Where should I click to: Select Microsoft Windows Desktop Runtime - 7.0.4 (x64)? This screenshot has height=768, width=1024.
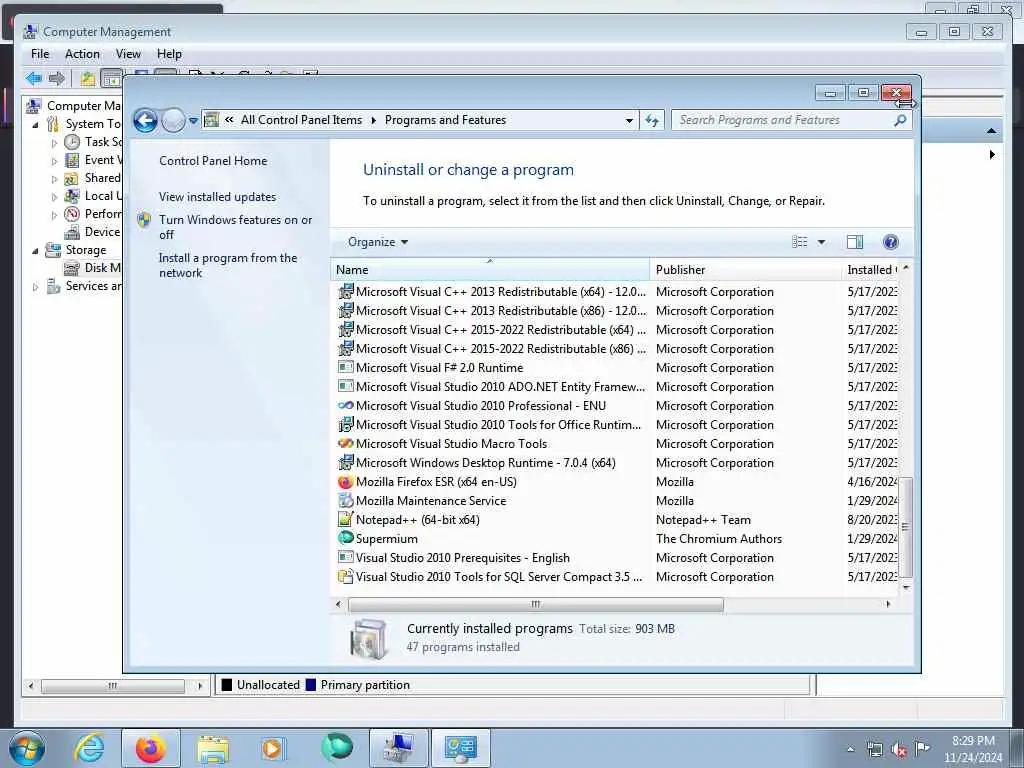614,463
